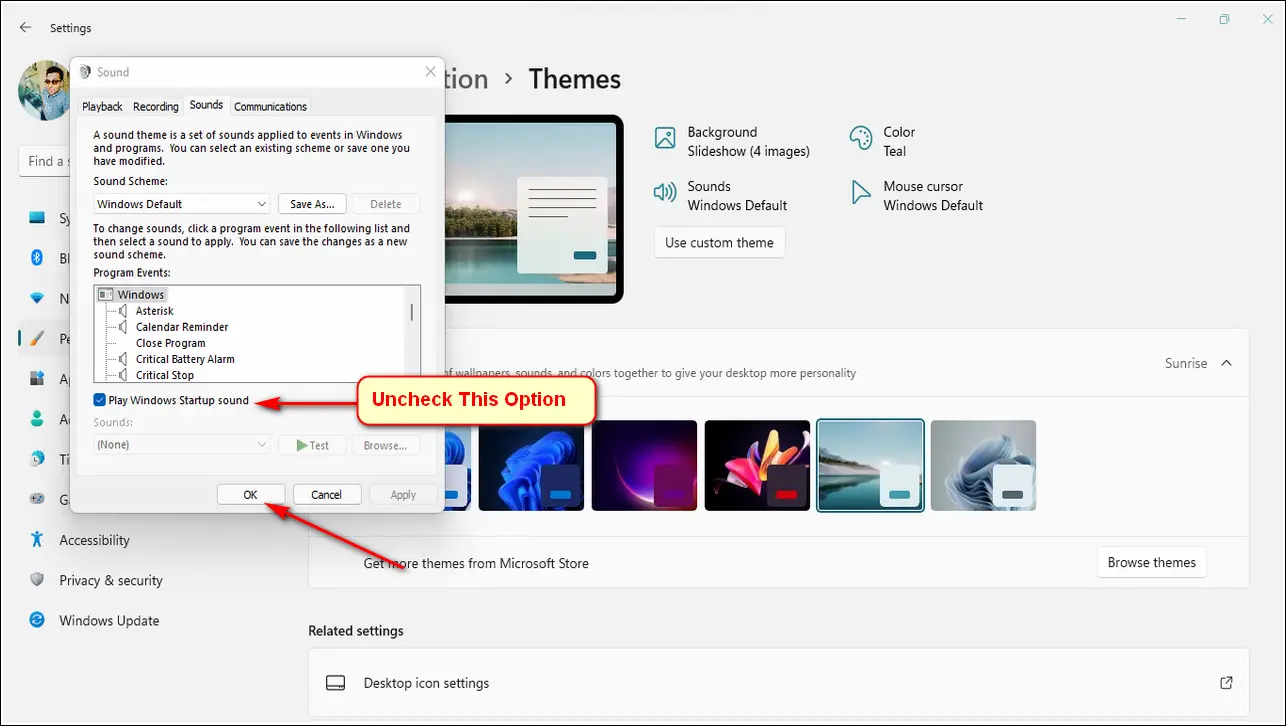1286x726 pixels.
Task: Open Windows Update in sidebar
Action: [109, 620]
